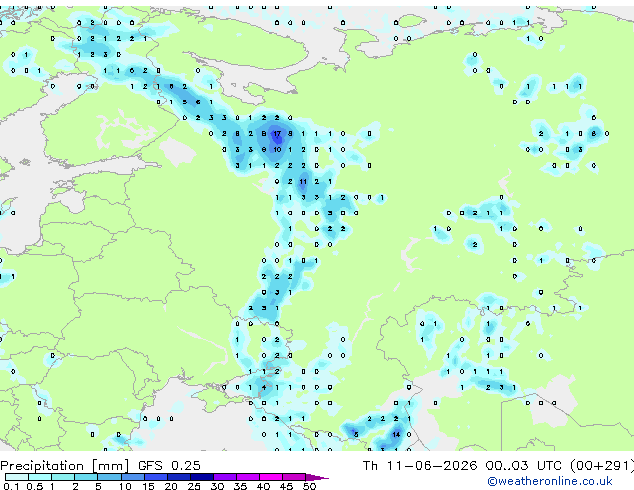Click the '11' precipitation value on the map
Image resolution: width=634 pixels, height=490 pixels.
303,182
